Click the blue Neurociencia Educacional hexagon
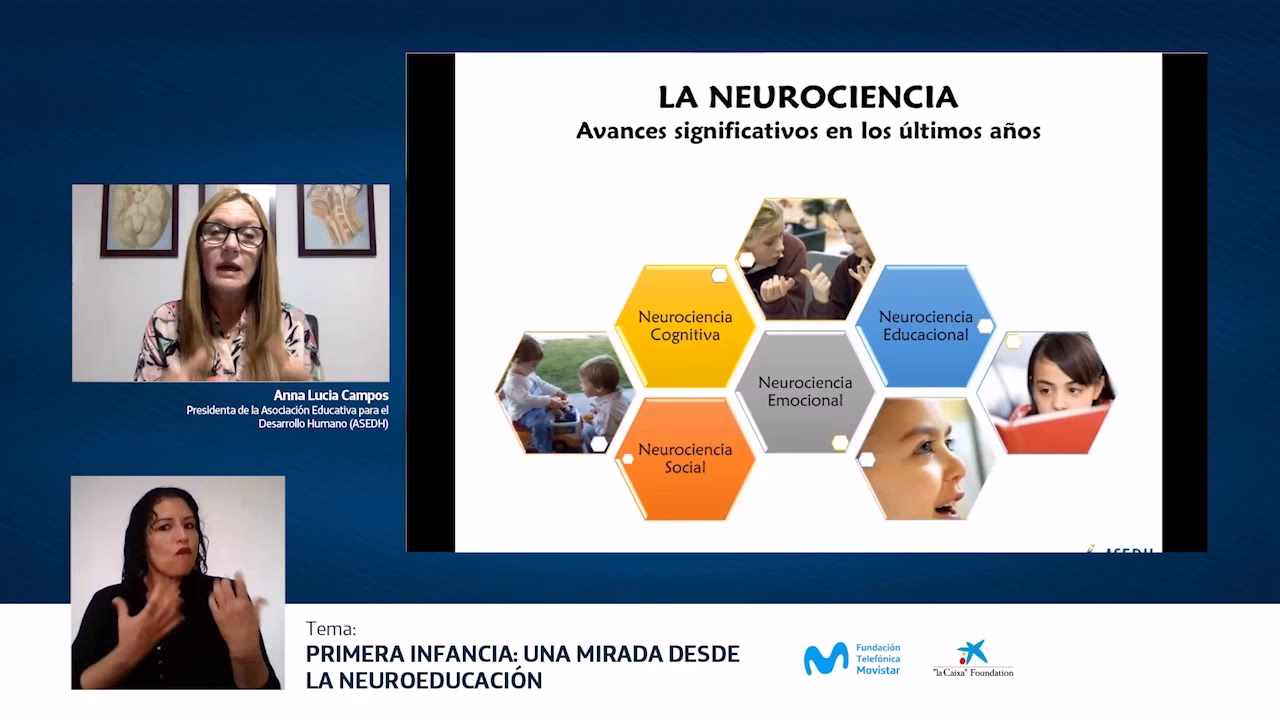The height and width of the screenshot is (720, 1280). tap(925, 323)
